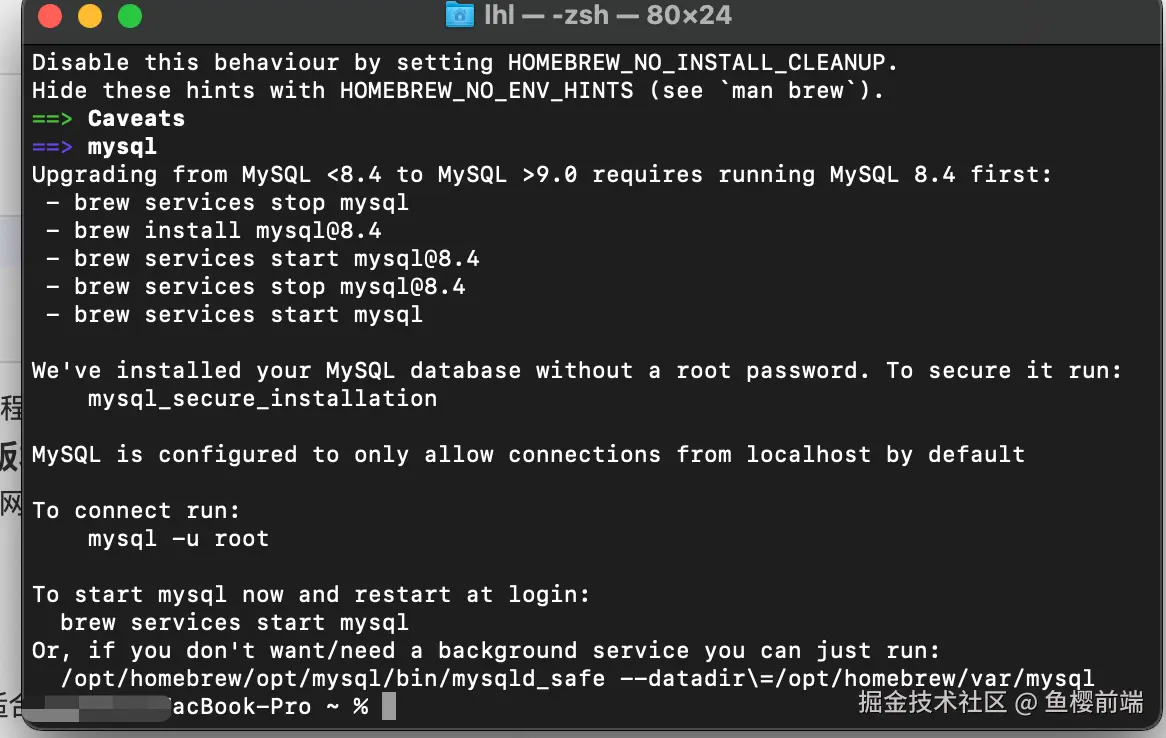The image size is (1166, 738).
Task: Click the blurred hostname before the prompt
Action: 95,706
